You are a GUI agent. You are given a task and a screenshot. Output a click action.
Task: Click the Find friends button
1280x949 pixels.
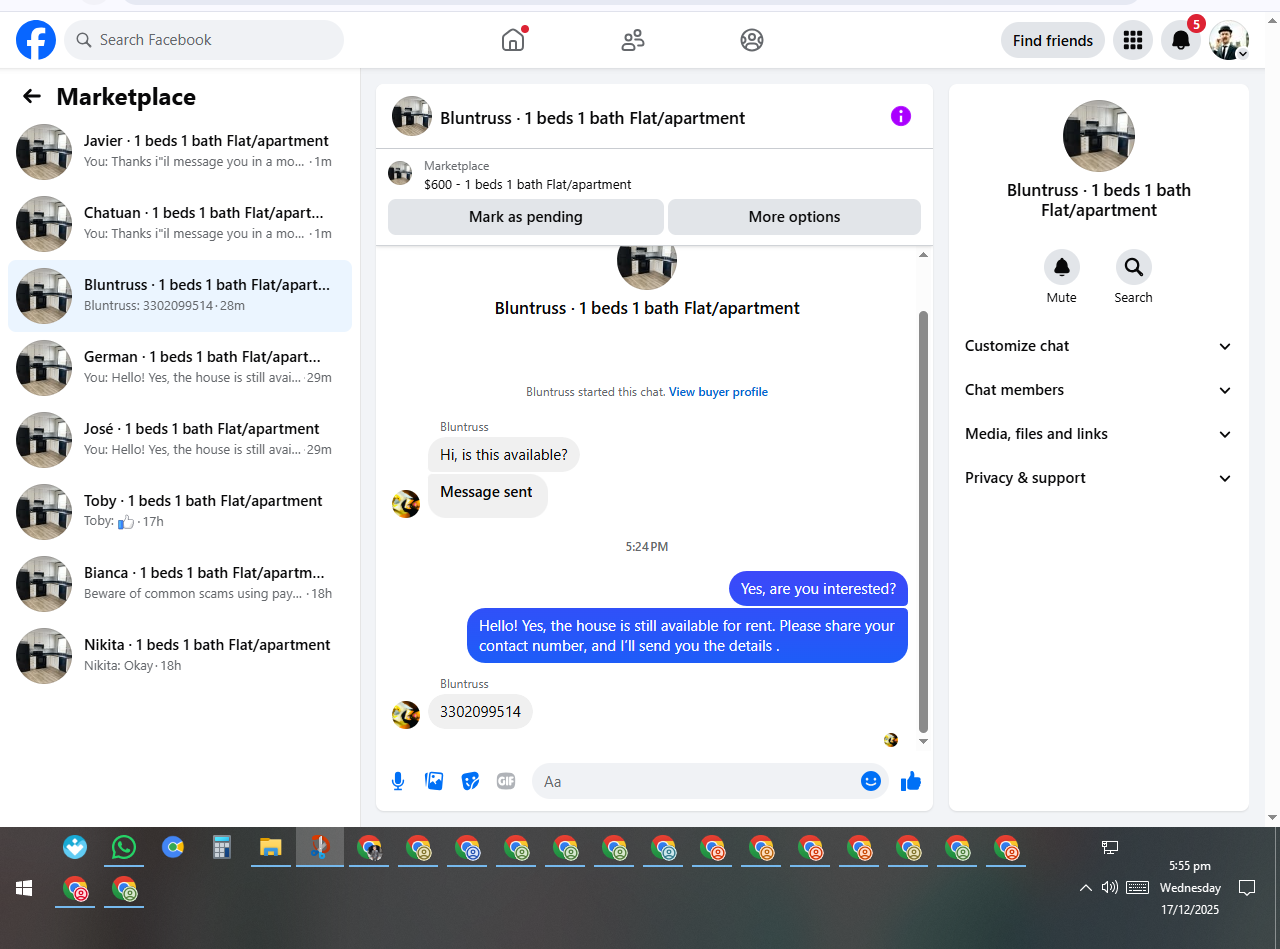click(x=1053, y=40)
